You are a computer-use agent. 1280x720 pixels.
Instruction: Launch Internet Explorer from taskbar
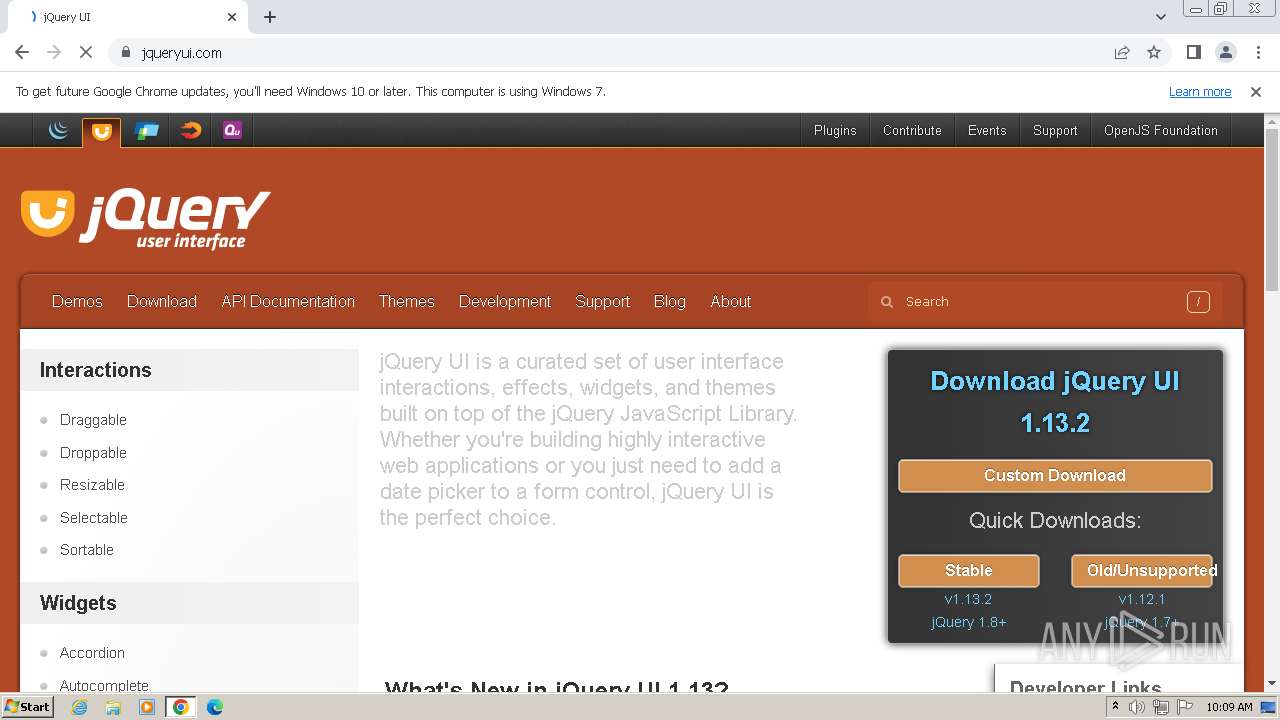pos(80,707)
